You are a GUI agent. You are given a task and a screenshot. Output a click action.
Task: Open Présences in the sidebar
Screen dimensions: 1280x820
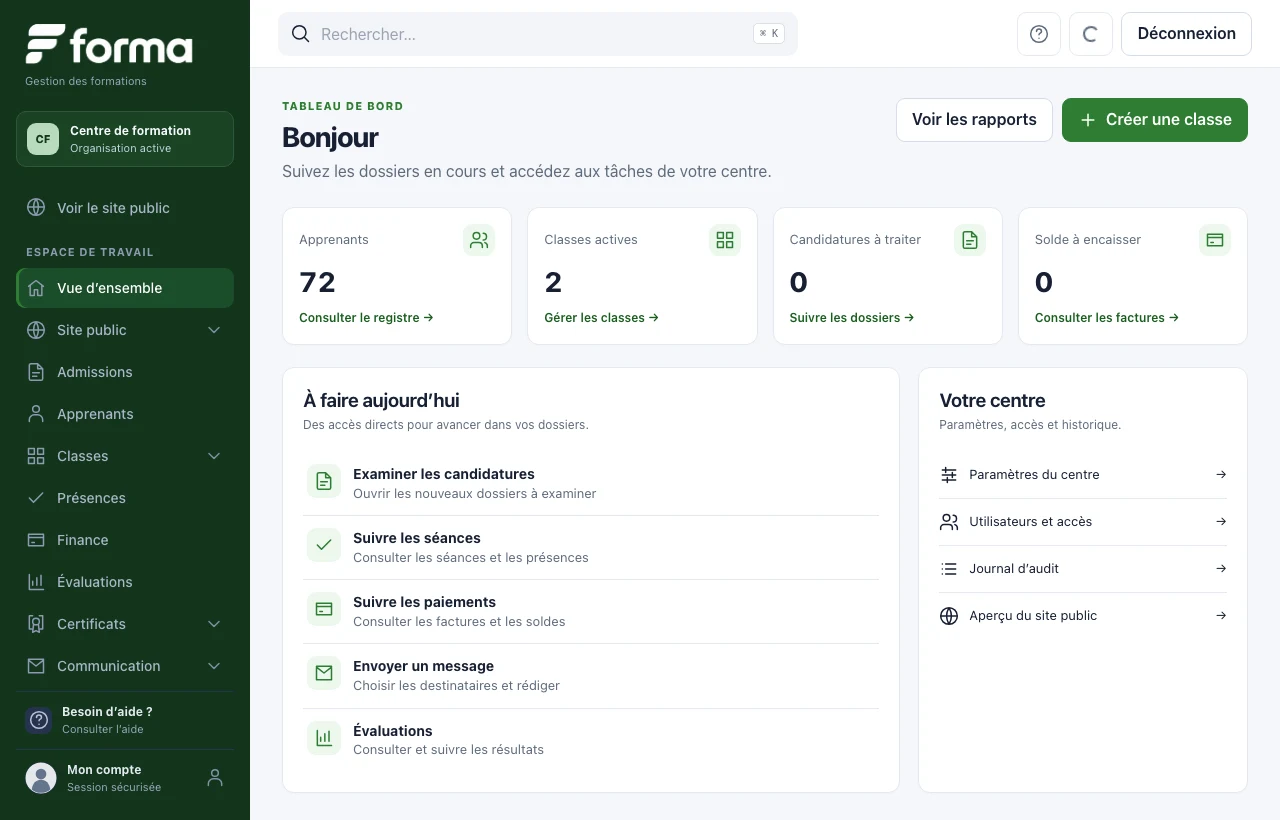pos(125,498)
